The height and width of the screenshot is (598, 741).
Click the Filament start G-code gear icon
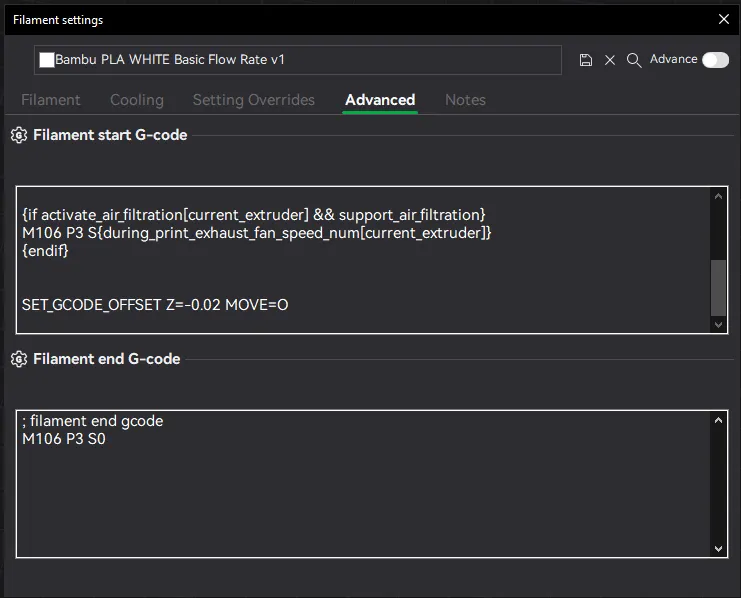[x=19, y=135]
